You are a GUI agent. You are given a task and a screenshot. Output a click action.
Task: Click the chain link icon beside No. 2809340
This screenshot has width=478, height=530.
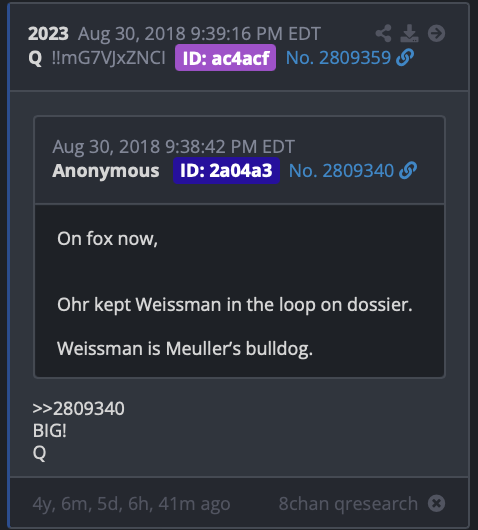pos(408,170)
